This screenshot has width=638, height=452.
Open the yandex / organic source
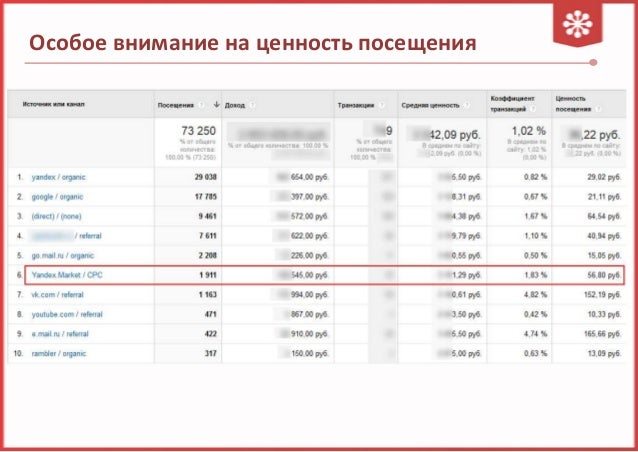(59, 177)
